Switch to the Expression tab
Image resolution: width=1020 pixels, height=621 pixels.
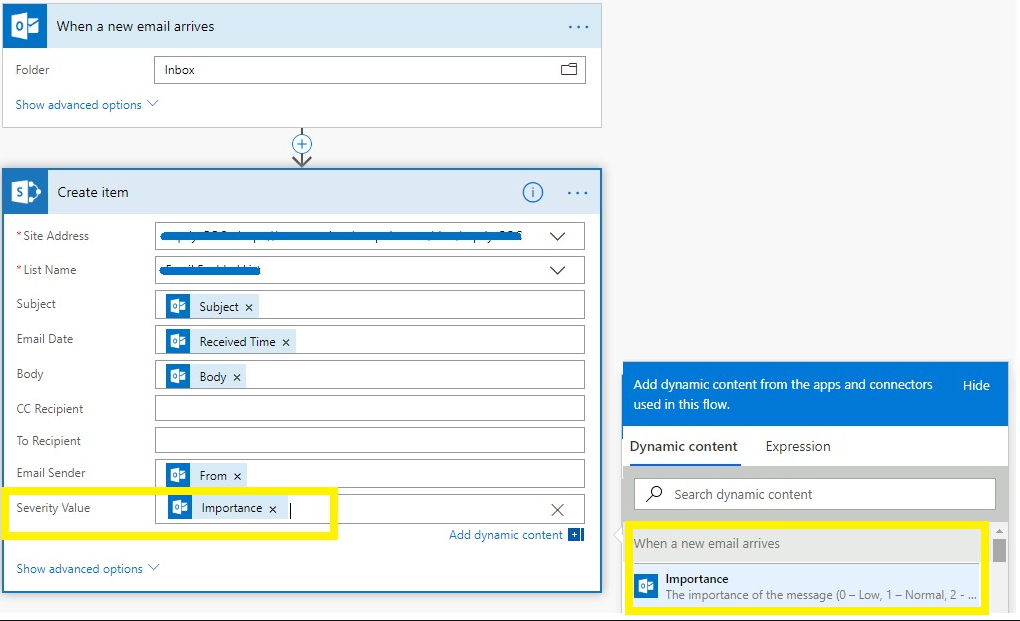[x=798, y=447]
